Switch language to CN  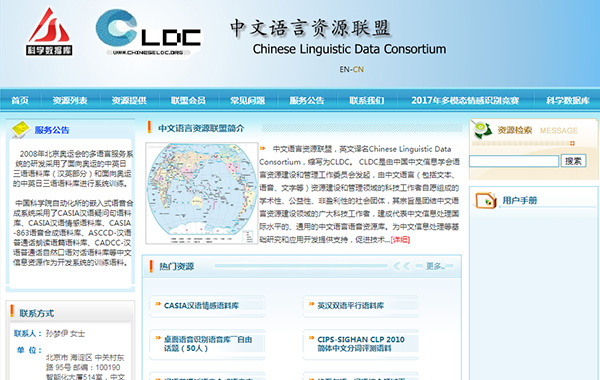(358, 69)
